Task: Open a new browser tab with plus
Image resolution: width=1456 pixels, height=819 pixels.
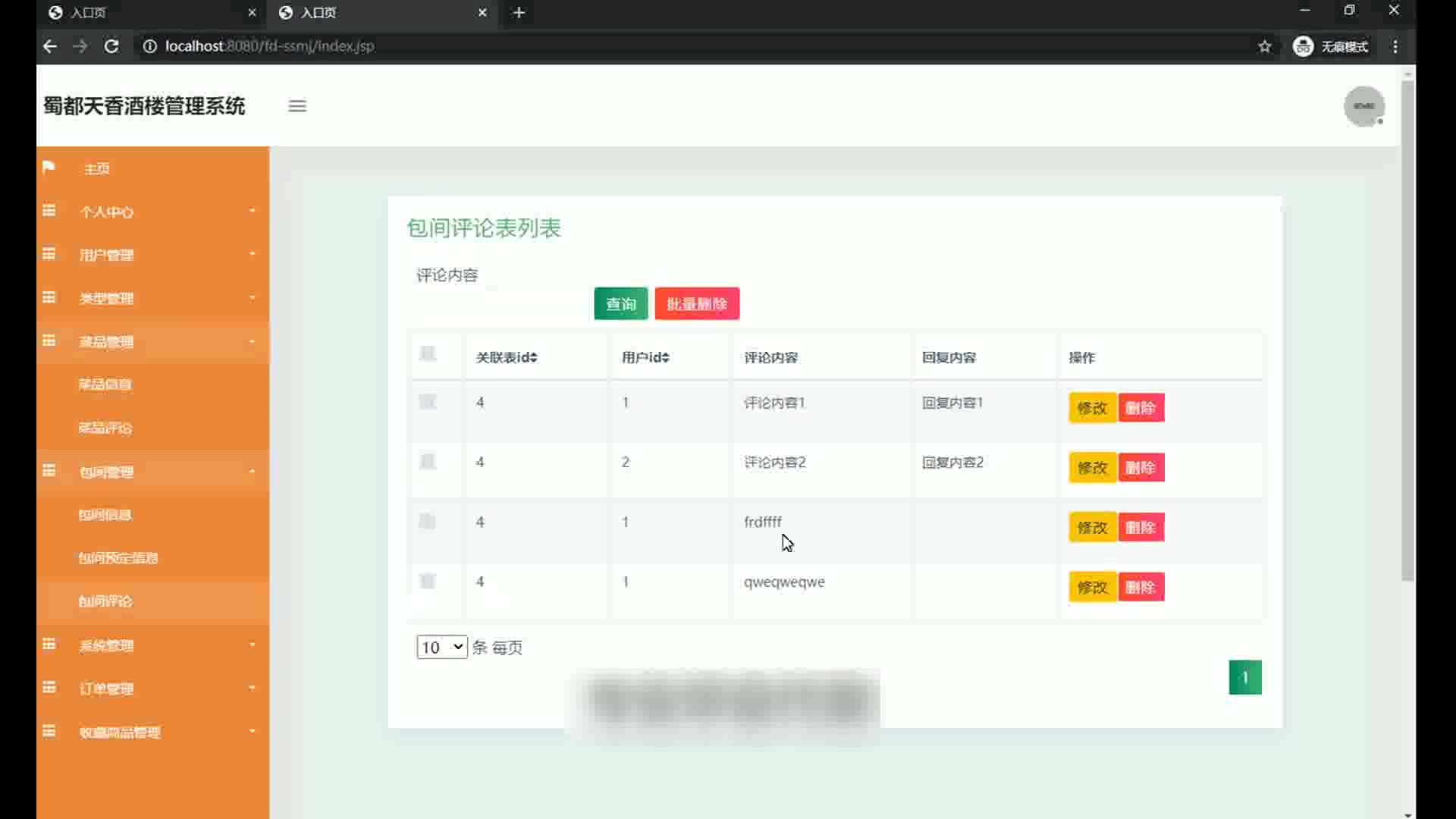Action: click(519, 13)
